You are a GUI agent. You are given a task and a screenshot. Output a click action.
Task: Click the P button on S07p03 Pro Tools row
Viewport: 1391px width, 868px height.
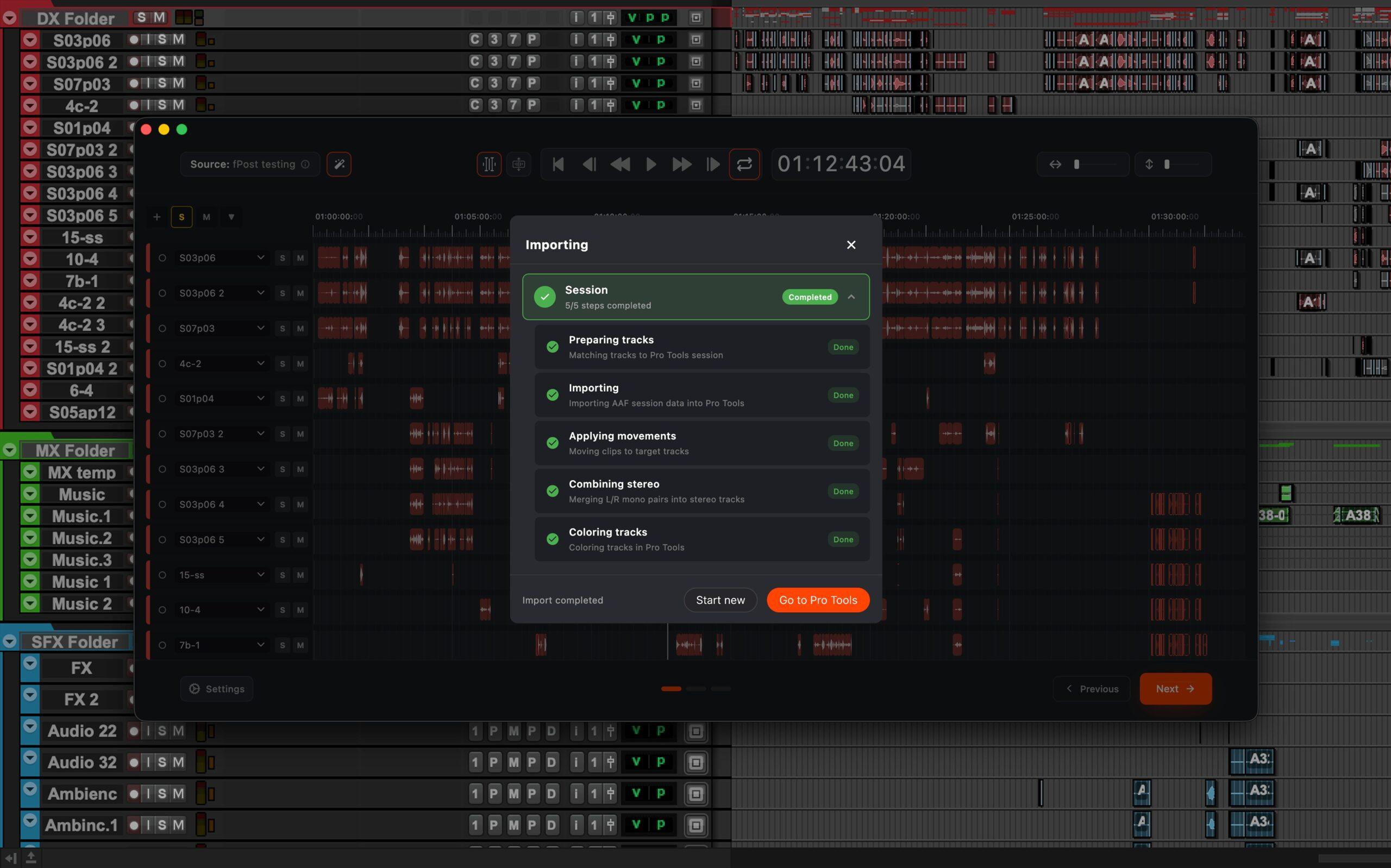point(532,83)
